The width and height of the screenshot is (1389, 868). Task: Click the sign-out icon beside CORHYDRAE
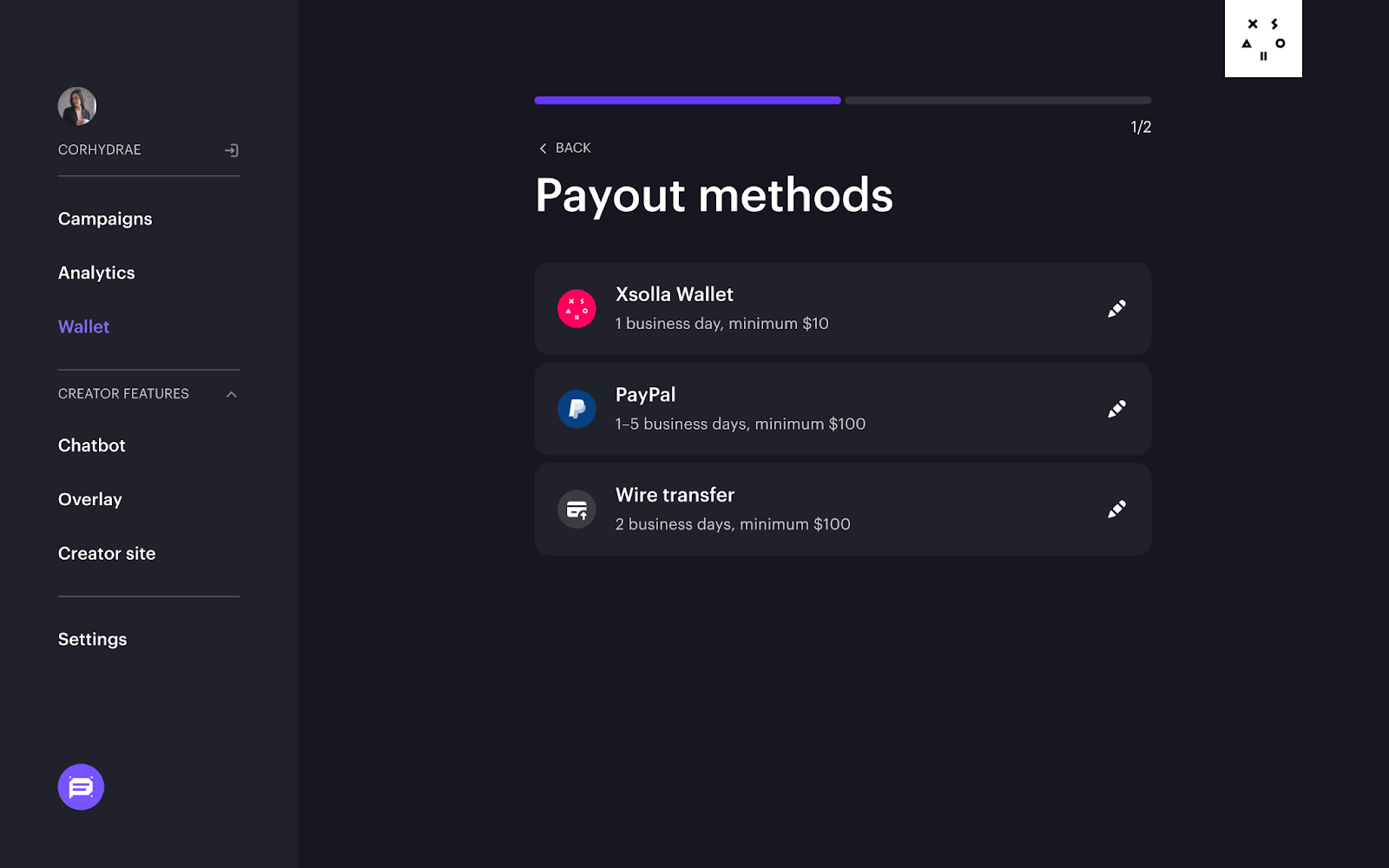pos(232,149)
